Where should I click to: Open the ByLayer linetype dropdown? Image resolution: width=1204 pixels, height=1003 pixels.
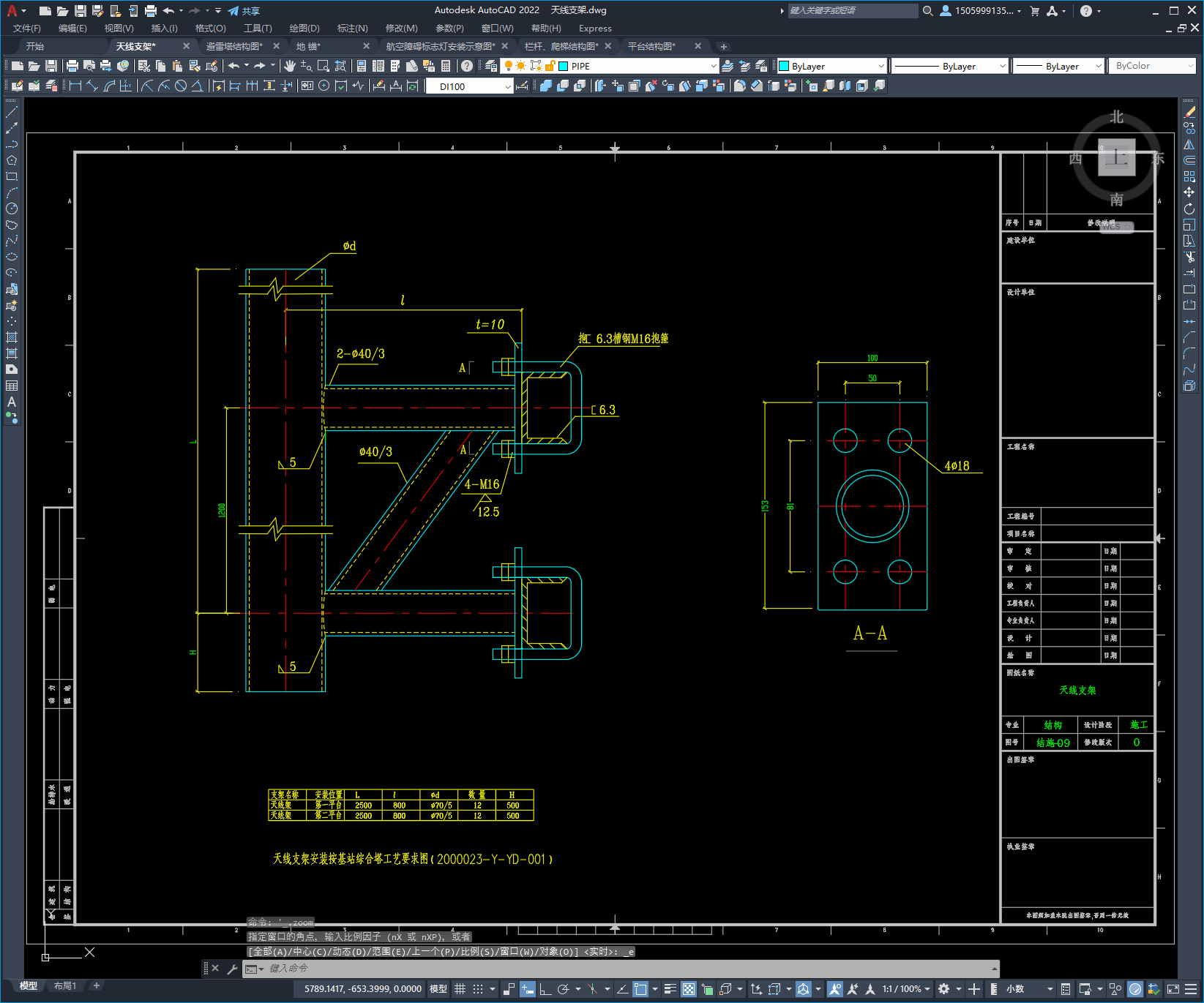(1003, 66)
